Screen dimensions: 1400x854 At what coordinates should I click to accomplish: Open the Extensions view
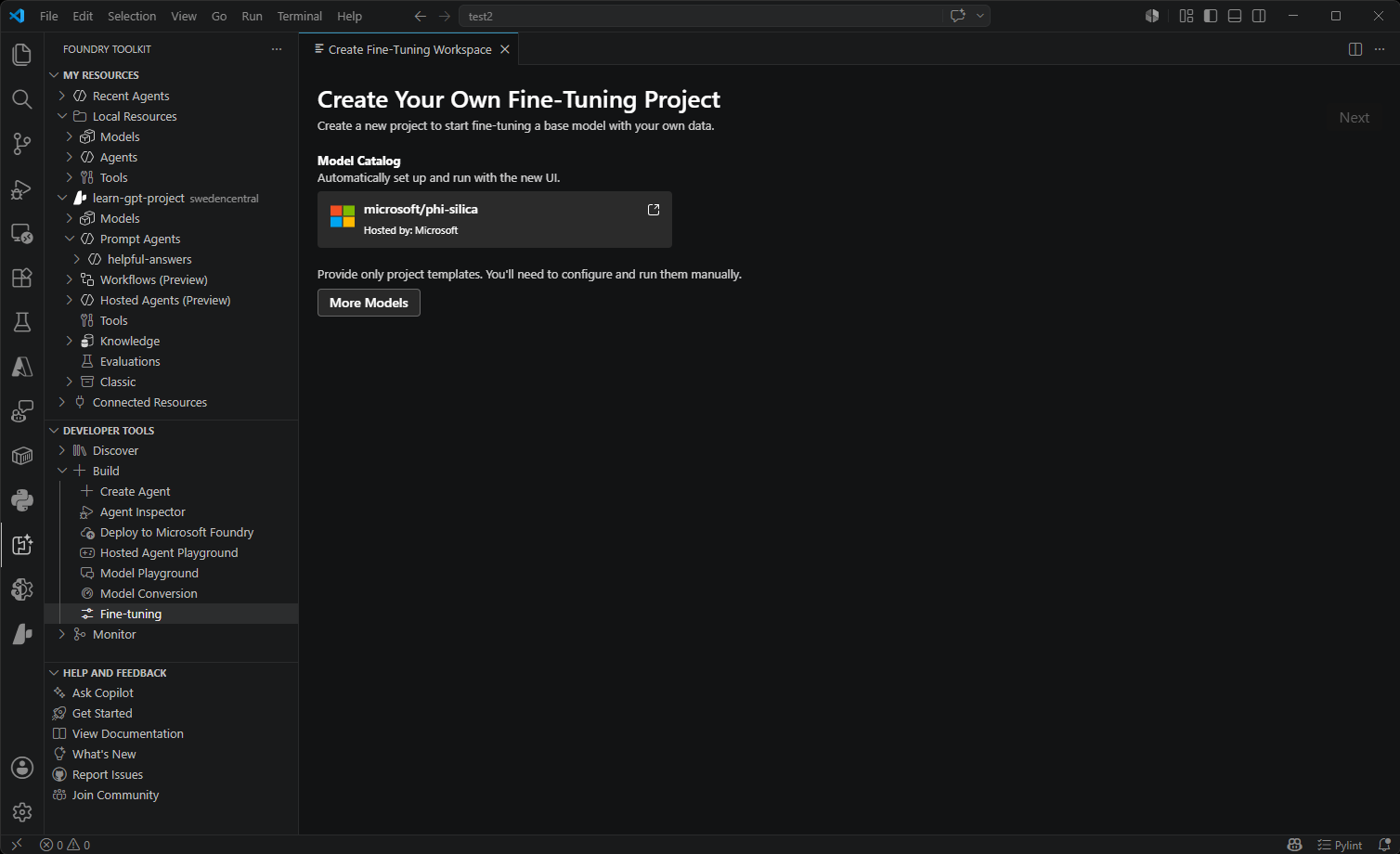pyautogui.click(x=22, y=278)
